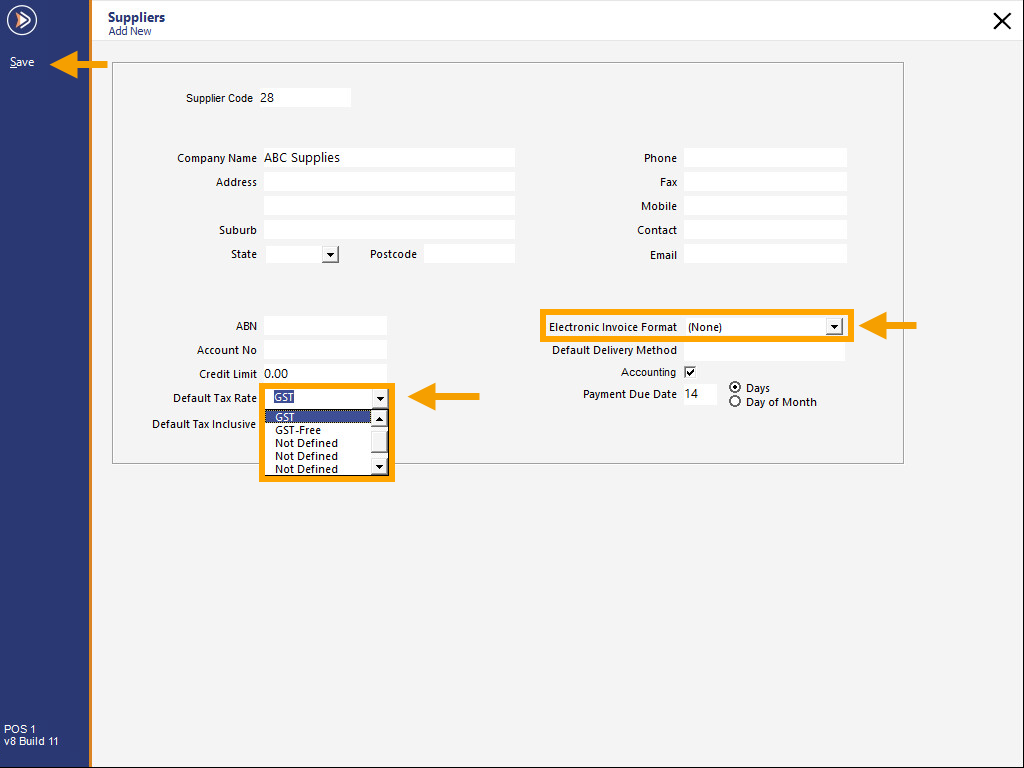
Task: Click the Company Name field
Action: (389, 157)
